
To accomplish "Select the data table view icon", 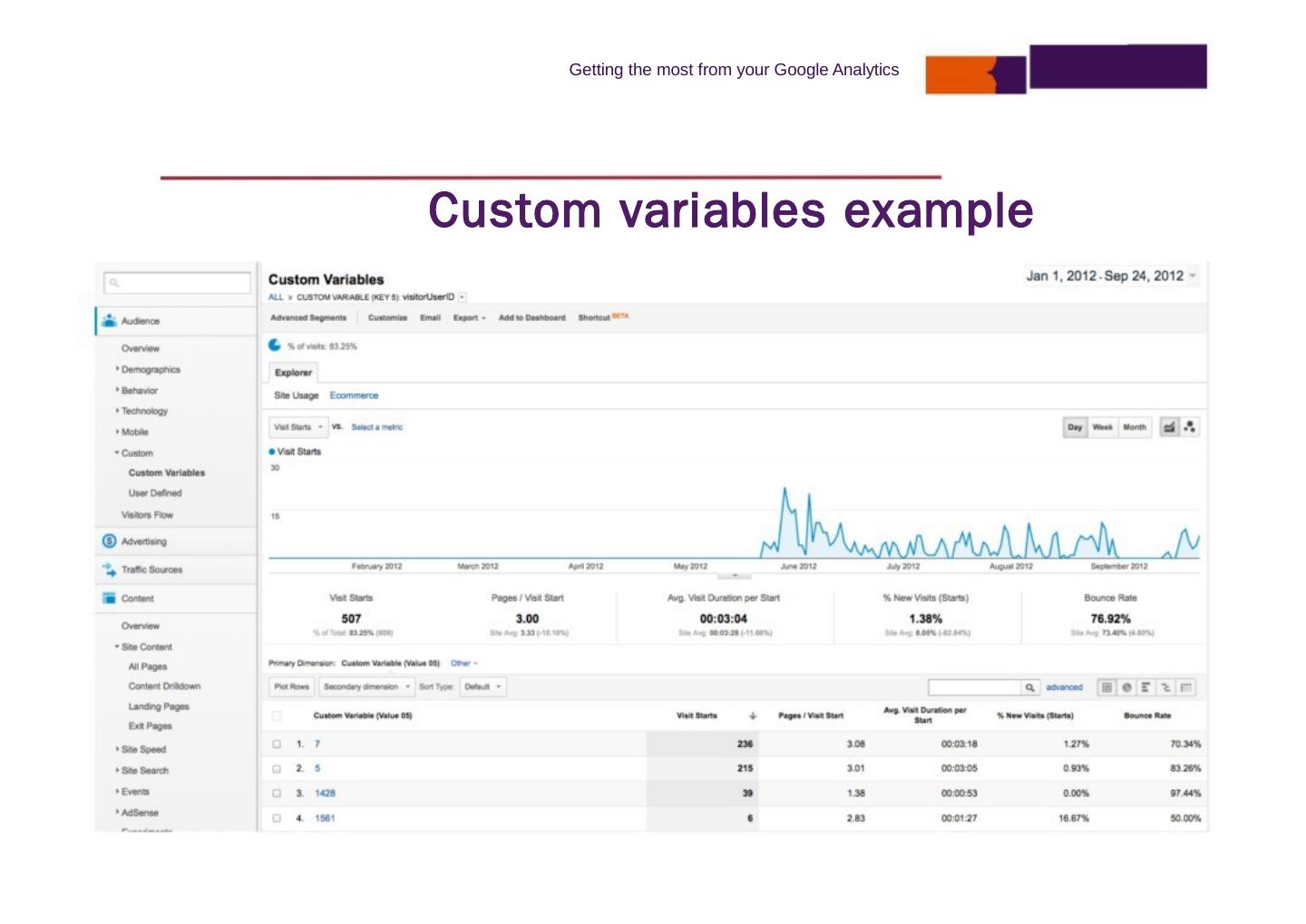I will [x=1107, y=687].
